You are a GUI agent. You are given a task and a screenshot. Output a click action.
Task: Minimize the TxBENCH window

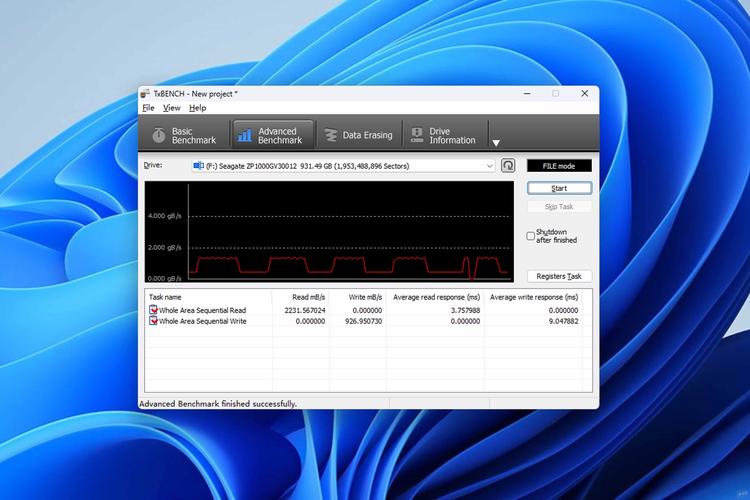pos(527,94)
